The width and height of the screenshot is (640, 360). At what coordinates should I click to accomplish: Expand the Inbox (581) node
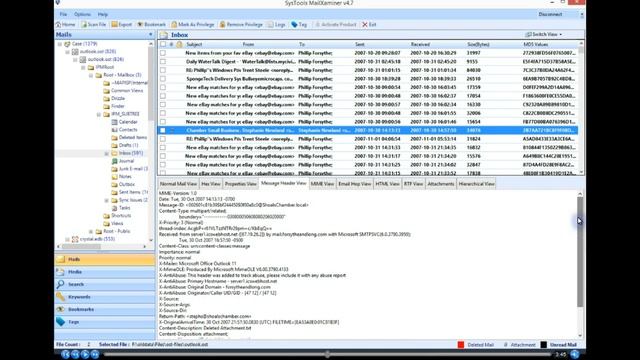[x=107, y=153]
